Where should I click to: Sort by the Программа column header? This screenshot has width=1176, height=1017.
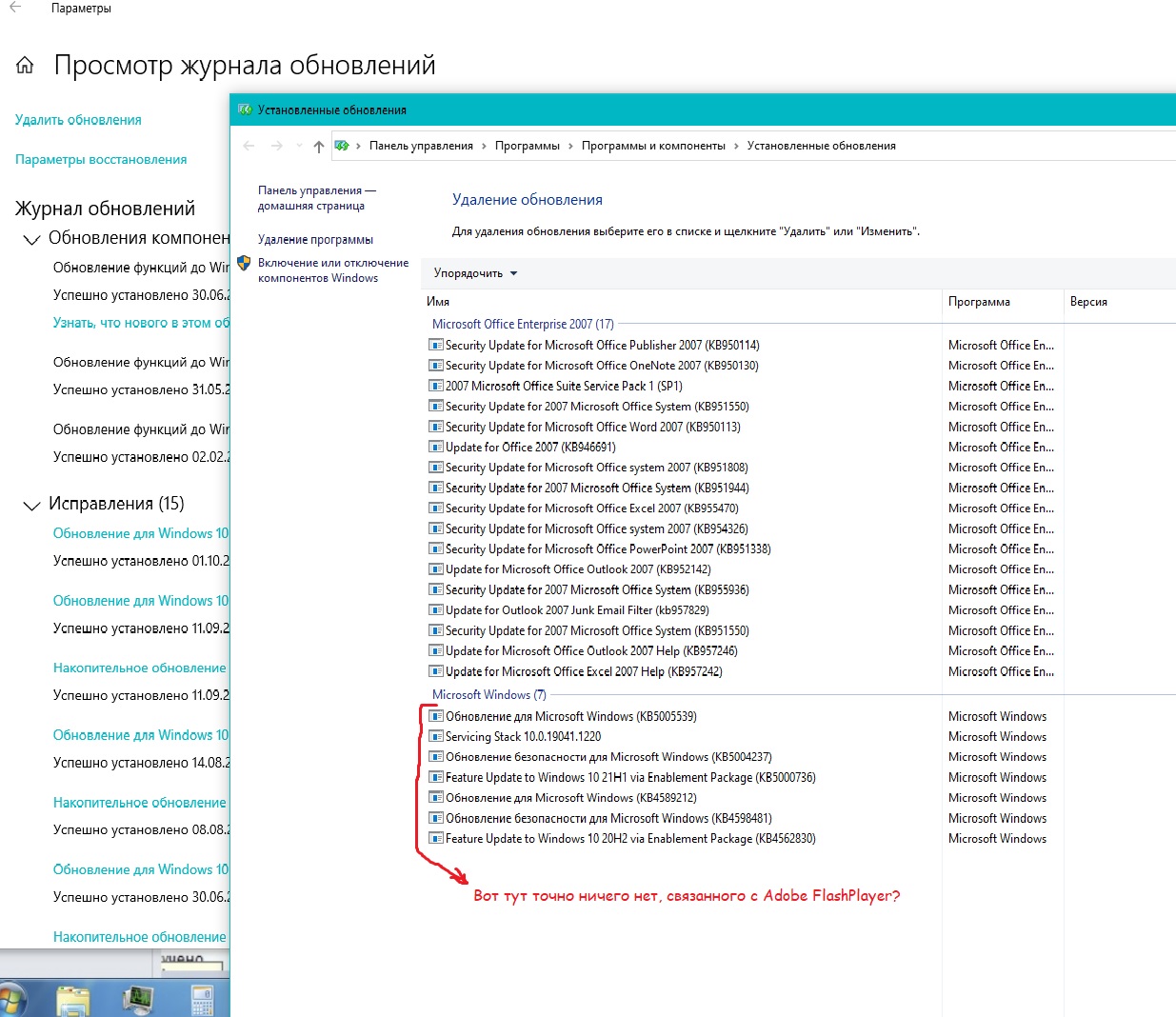coord(1002,301)
